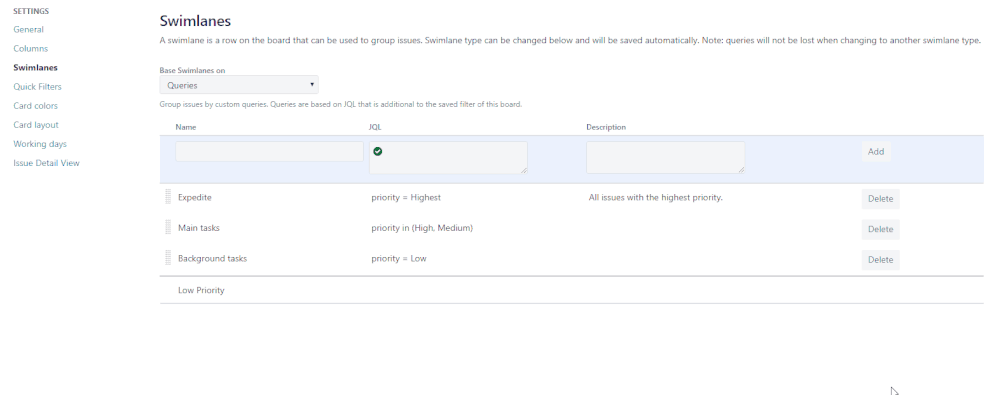Go to Quick Filters settings

coord(38,87)
